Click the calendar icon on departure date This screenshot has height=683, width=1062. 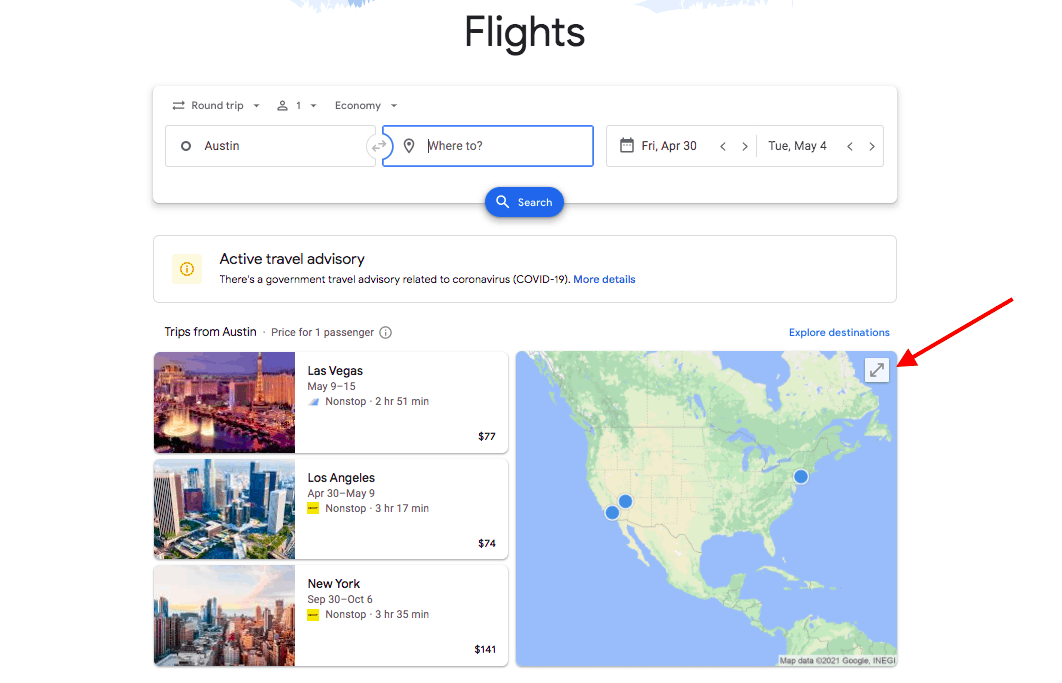pos(625,145)
